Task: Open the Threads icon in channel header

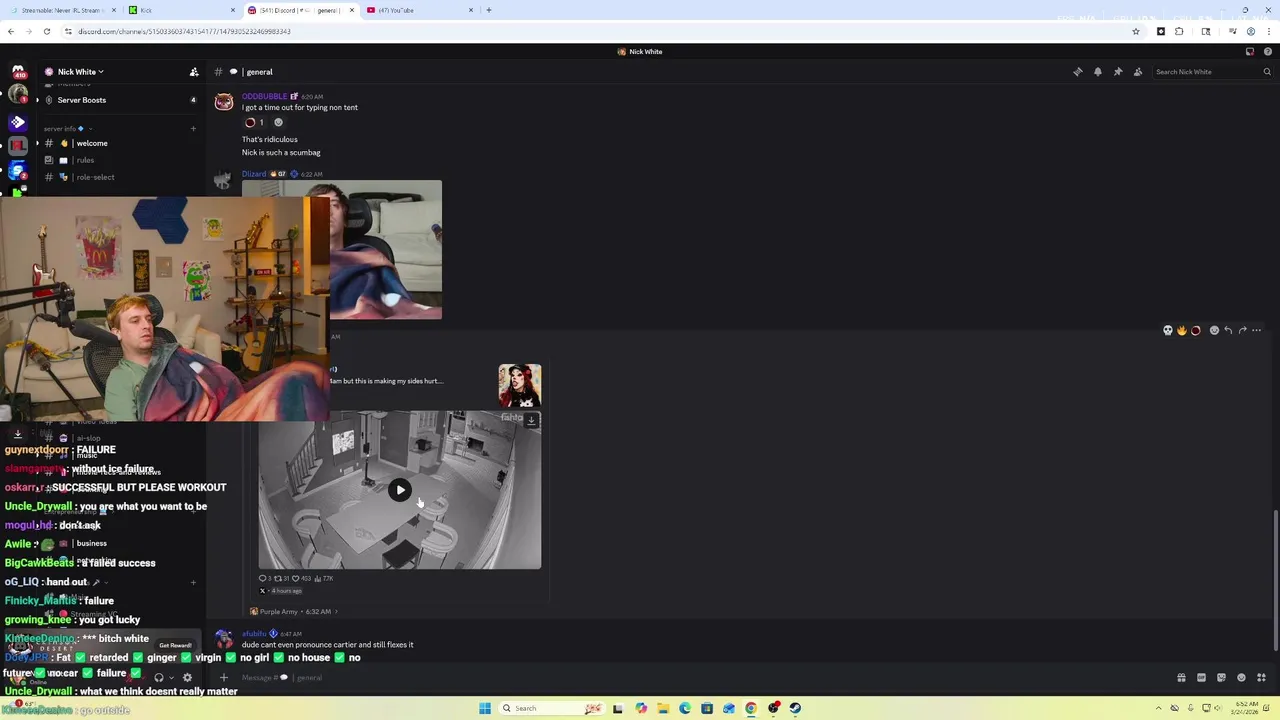Action: click(1078, 72)
